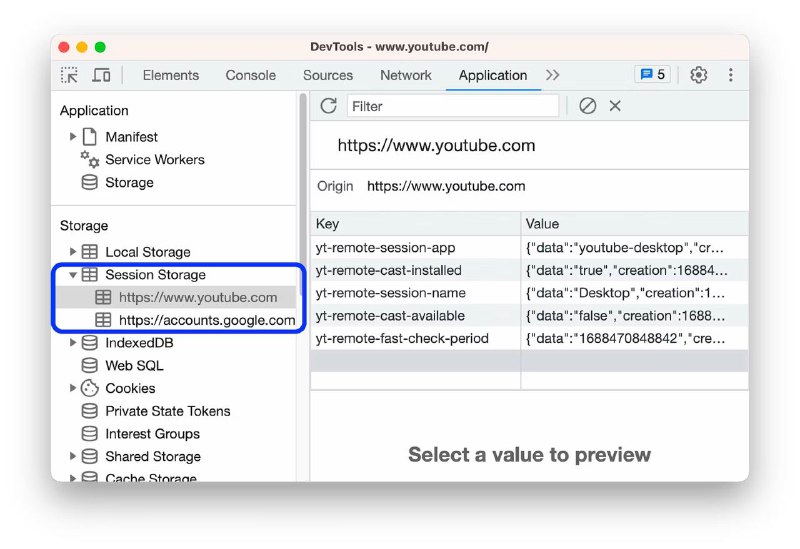Viewport: 800px width, 549px height.
Task: Click the refresh storage icon
Action: click(x=329, y=106)
